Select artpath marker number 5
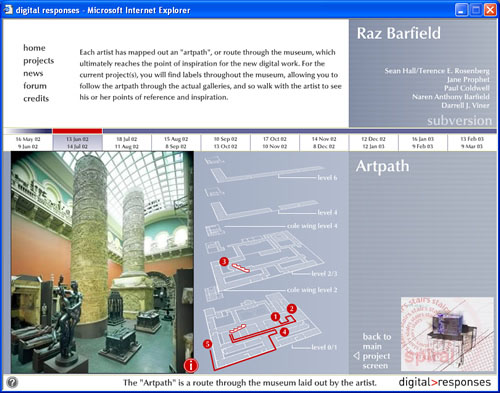Viewport: 500px width, 393px height. (208, 344)
